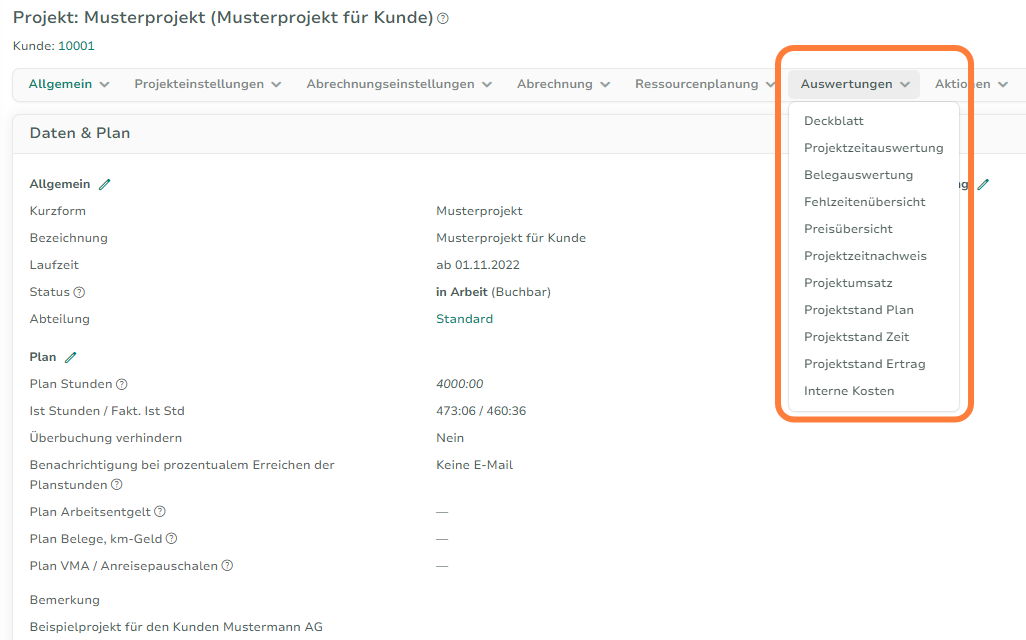The width and height of the screenshot is (1026, 640).
Task: Open the Abrechnung dropdown
Action: coord(563,84)
